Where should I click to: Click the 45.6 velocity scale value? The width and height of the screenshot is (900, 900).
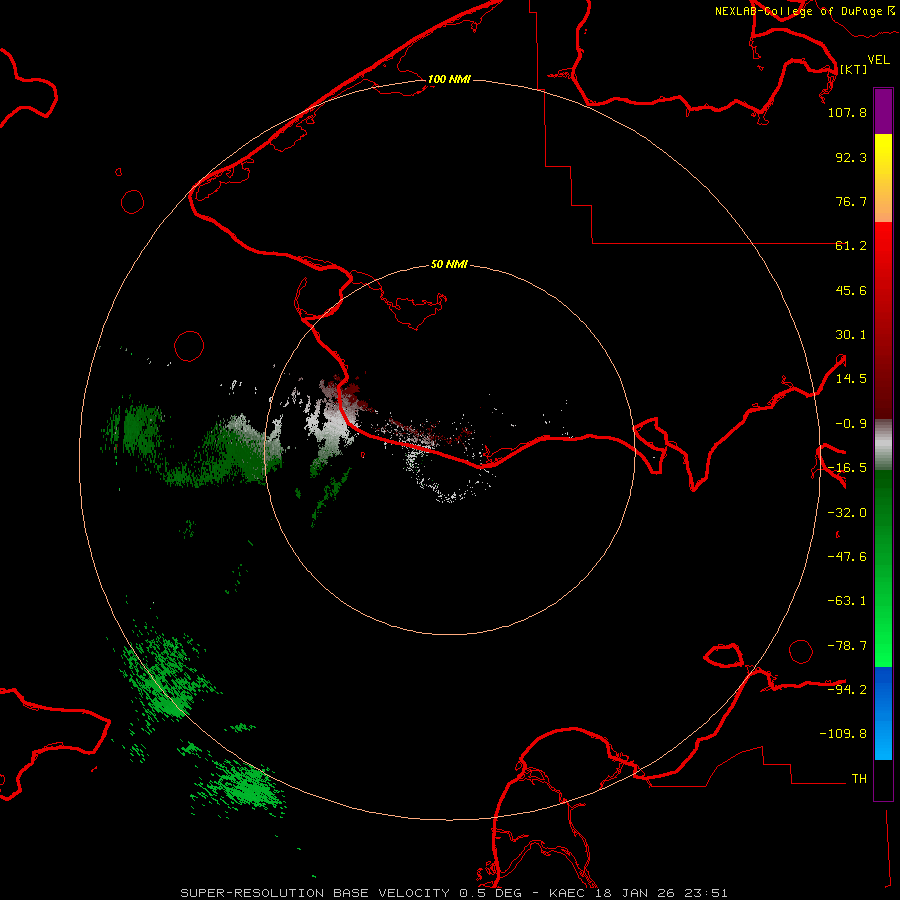pyautogui.click(x=851, y=290)
